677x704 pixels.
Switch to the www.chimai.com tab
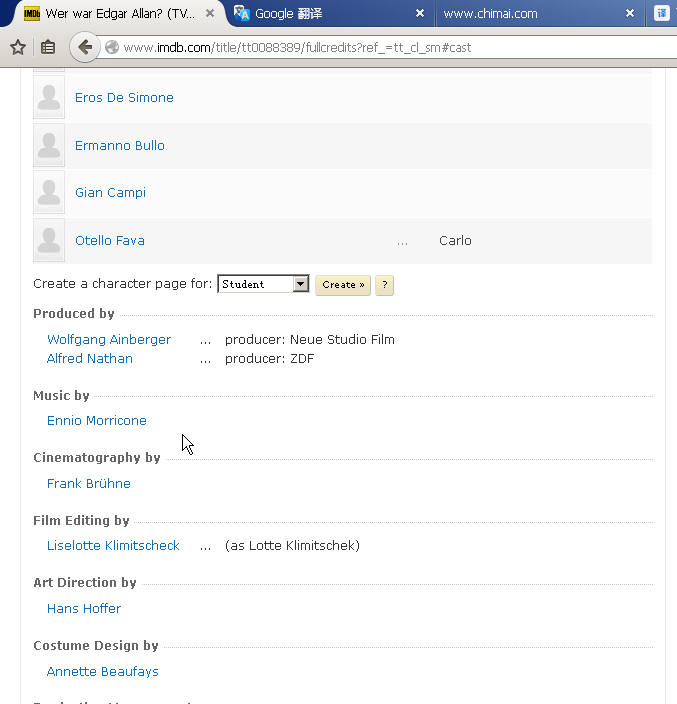click(x=541, y=13)
